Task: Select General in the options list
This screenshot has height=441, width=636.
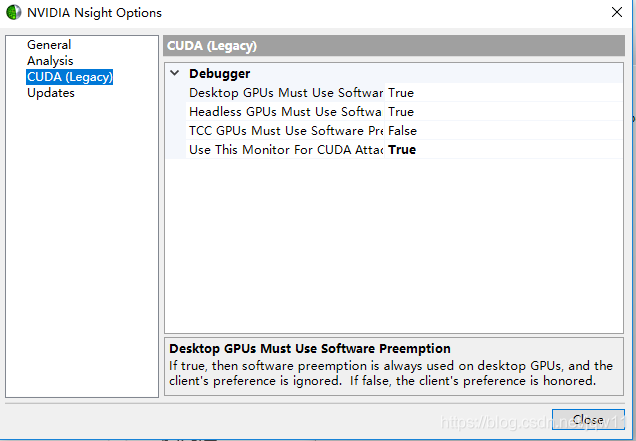Action: pos(49,45)
